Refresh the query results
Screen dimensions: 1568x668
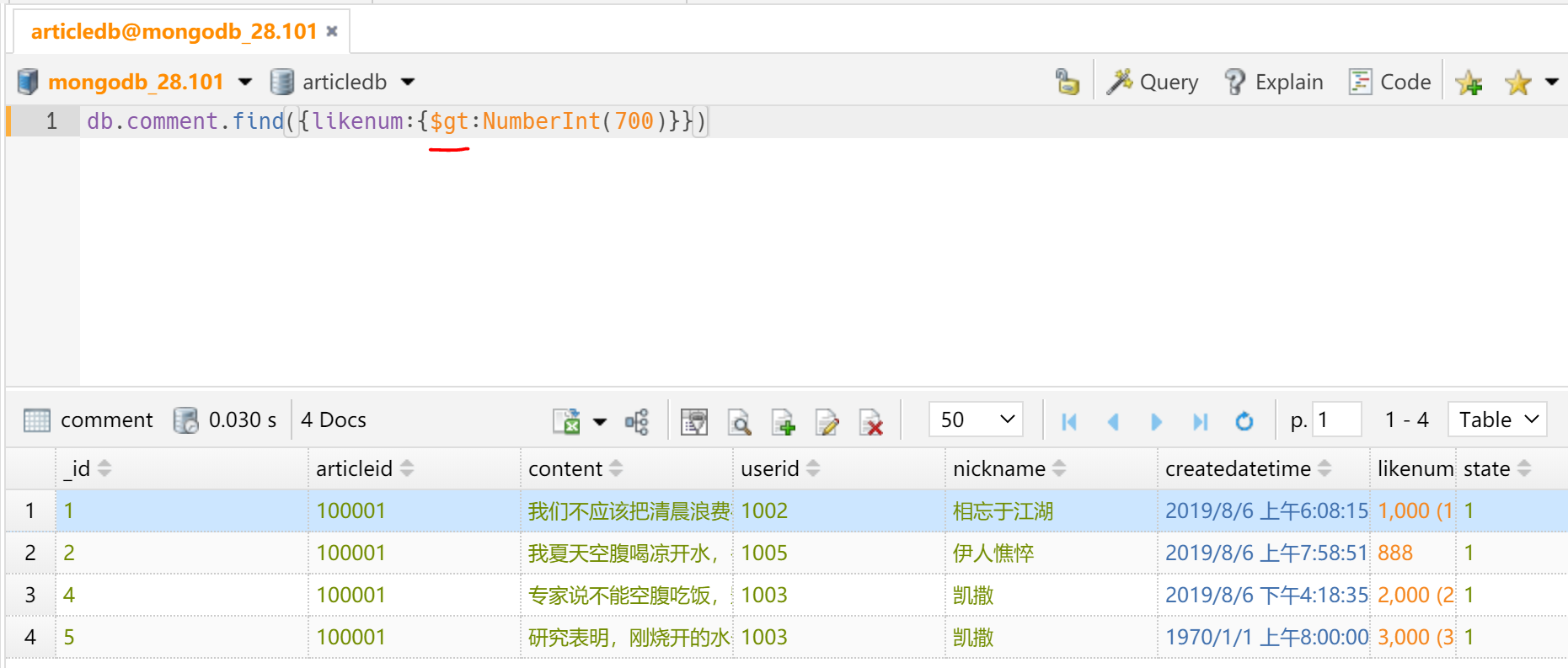coord(1244,420)
